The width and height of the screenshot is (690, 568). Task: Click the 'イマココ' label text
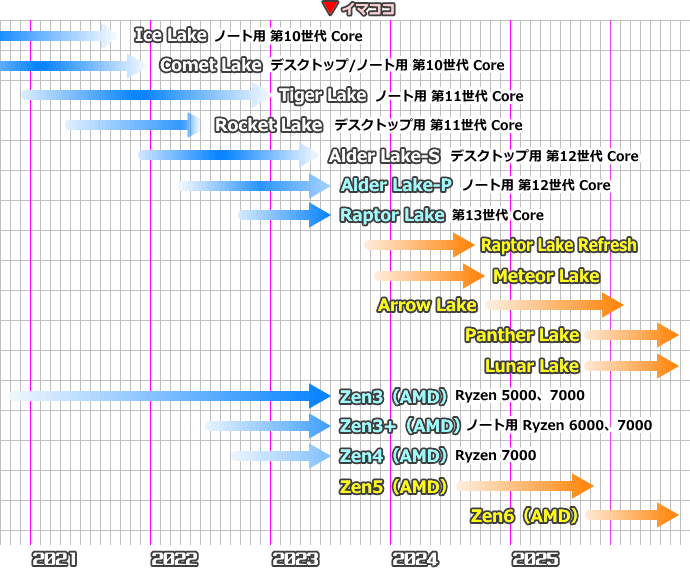pos(368,9)
